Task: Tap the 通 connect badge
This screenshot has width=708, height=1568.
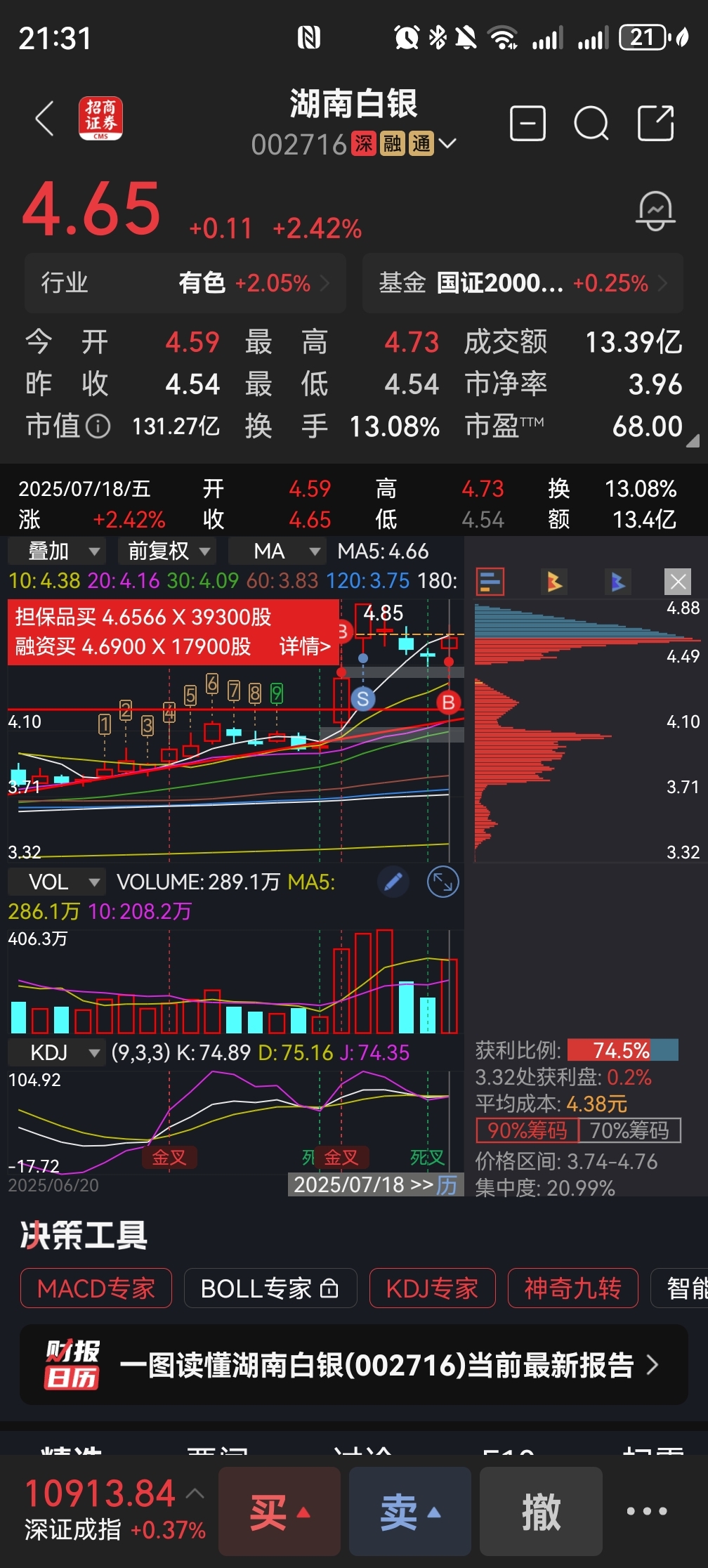Action: [x=421, y=144]
